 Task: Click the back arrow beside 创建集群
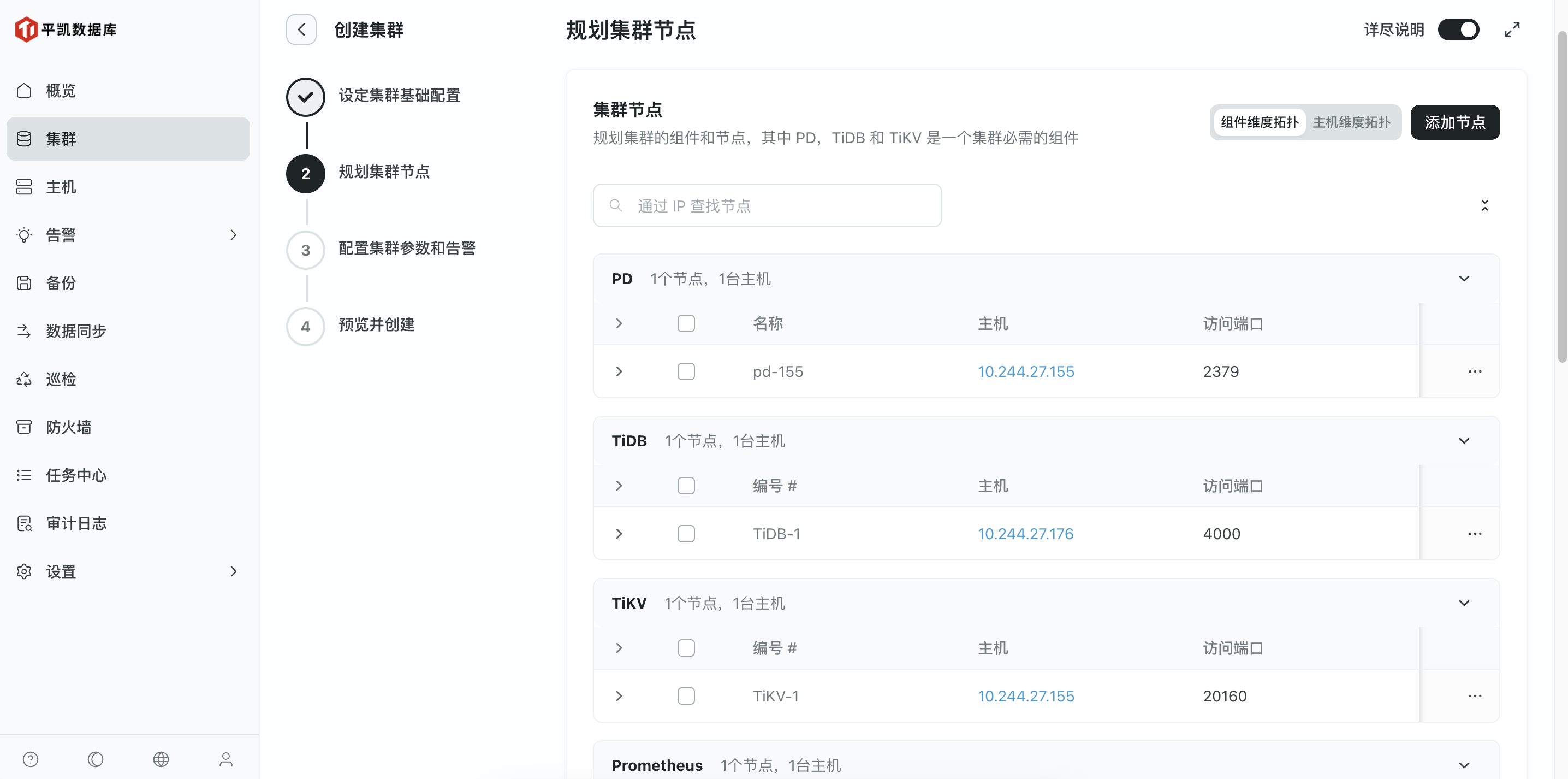pyautogui.click(x=301, y=29)
